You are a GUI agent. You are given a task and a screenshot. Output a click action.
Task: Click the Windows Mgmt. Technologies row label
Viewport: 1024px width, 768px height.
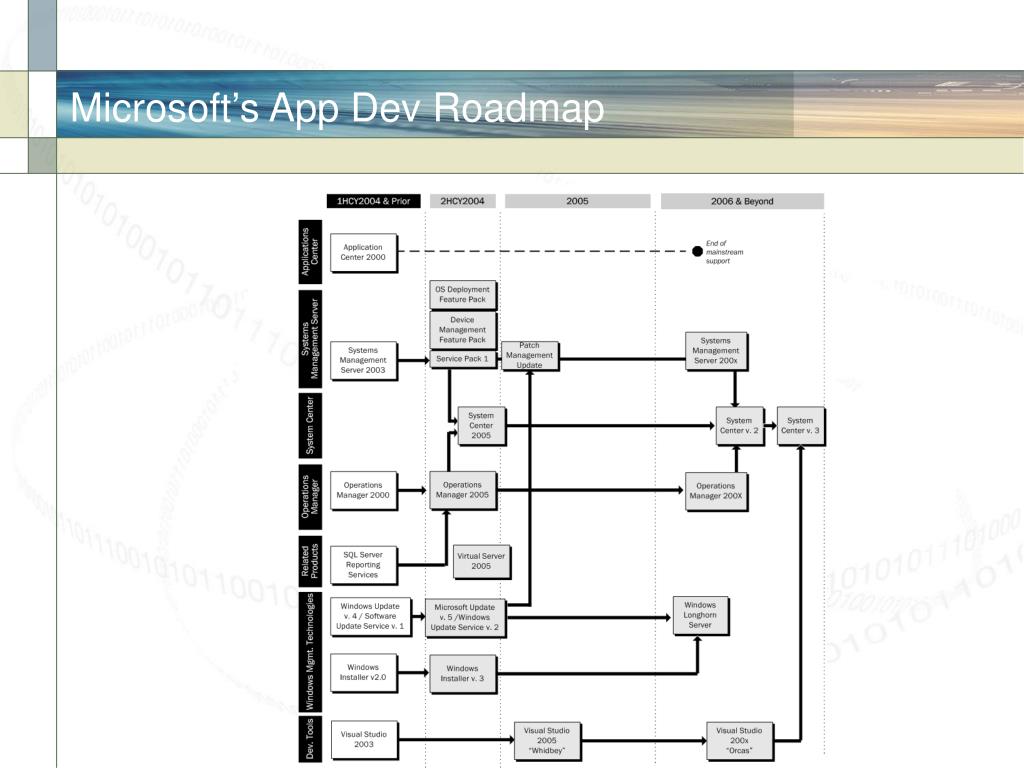310,652
